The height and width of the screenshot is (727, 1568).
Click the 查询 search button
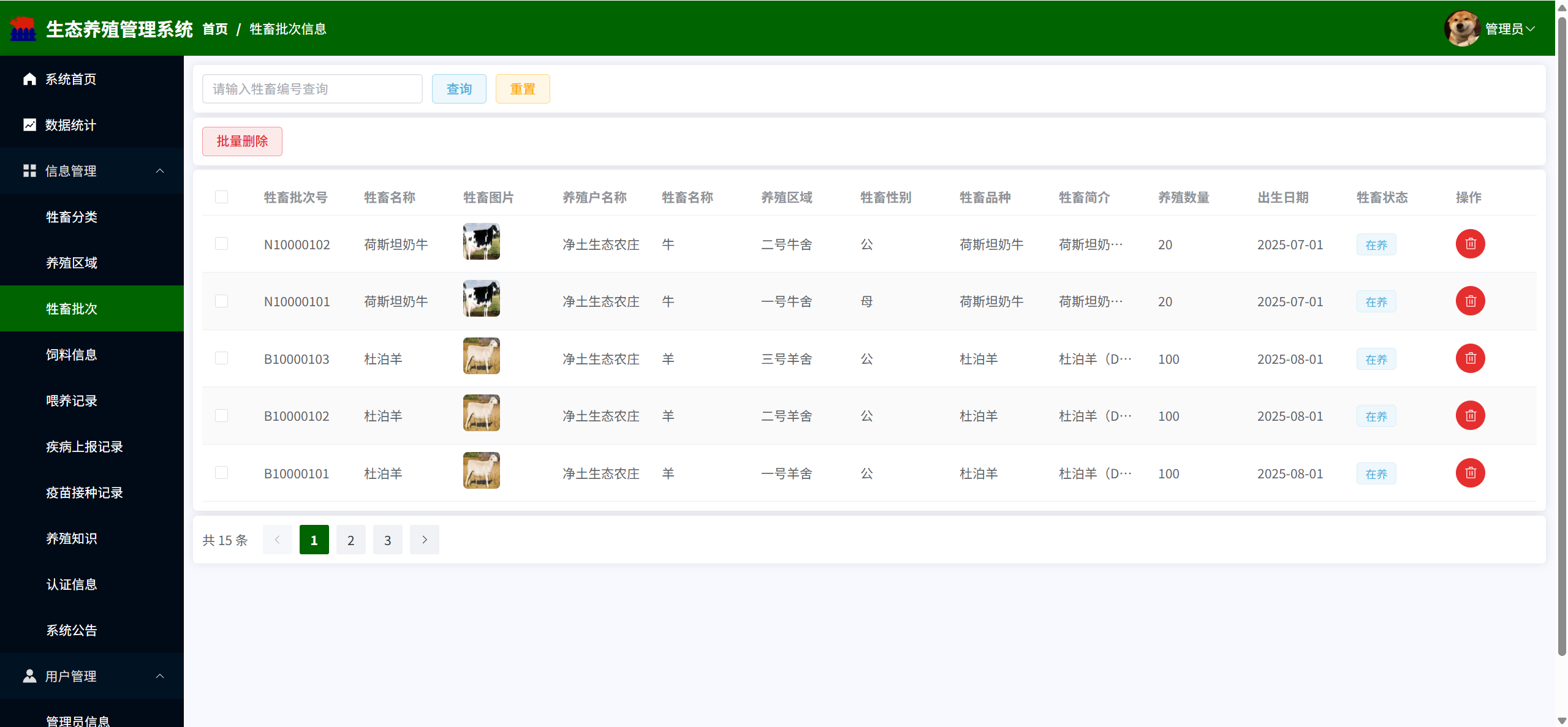pos(458,89)
